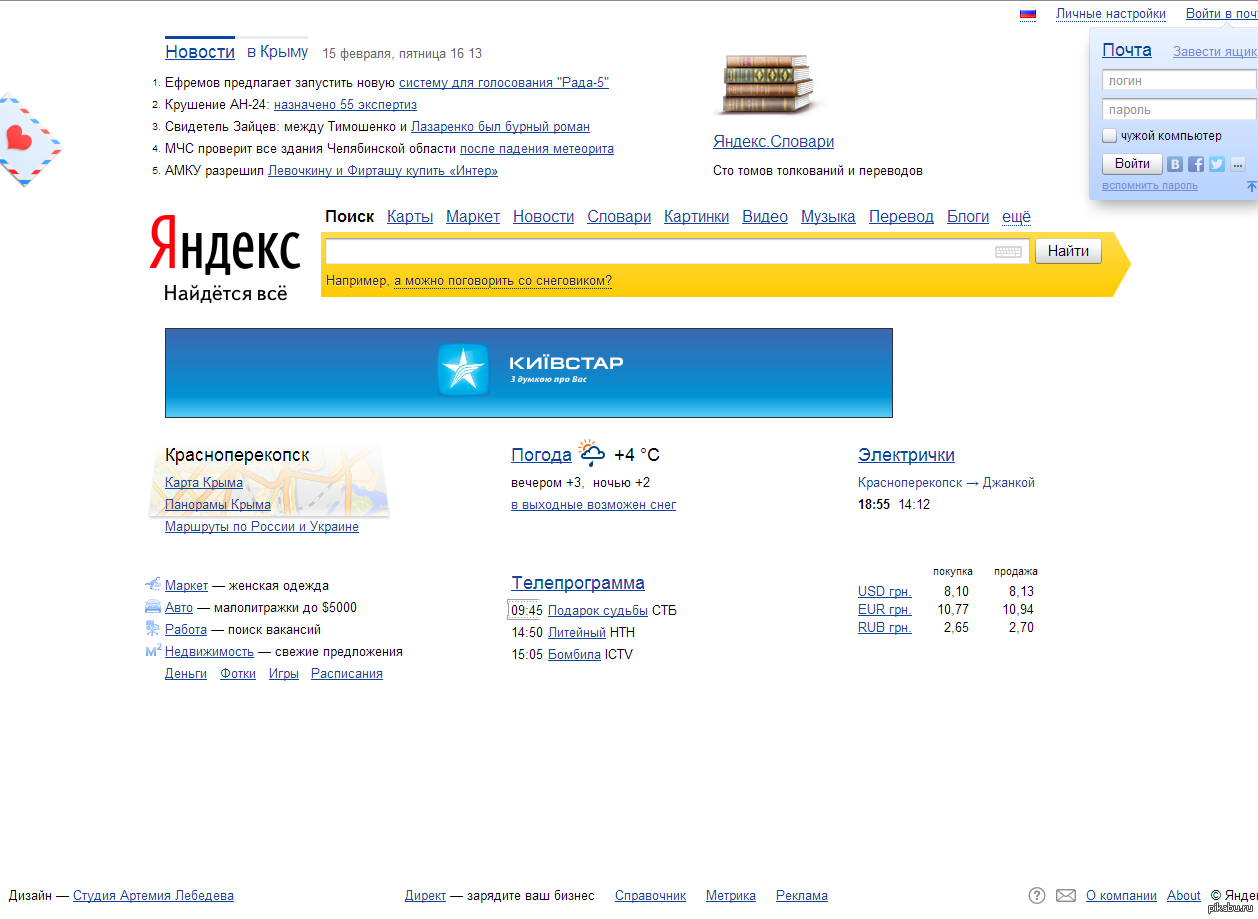Image resolution: width=1258 pixels, height=919 pixels.
Task: Open the Видео service tab
Action: pos(765,216)
